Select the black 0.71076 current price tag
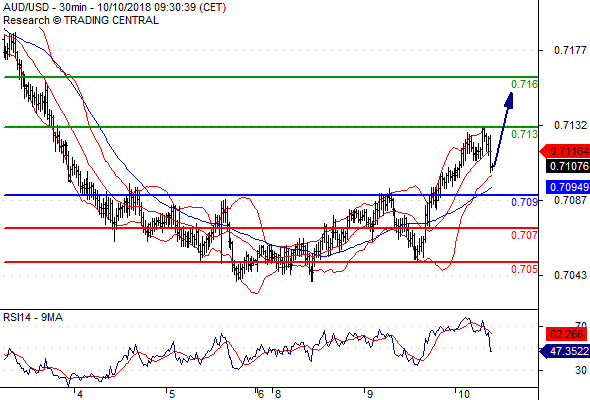 (x=567, y=166)
